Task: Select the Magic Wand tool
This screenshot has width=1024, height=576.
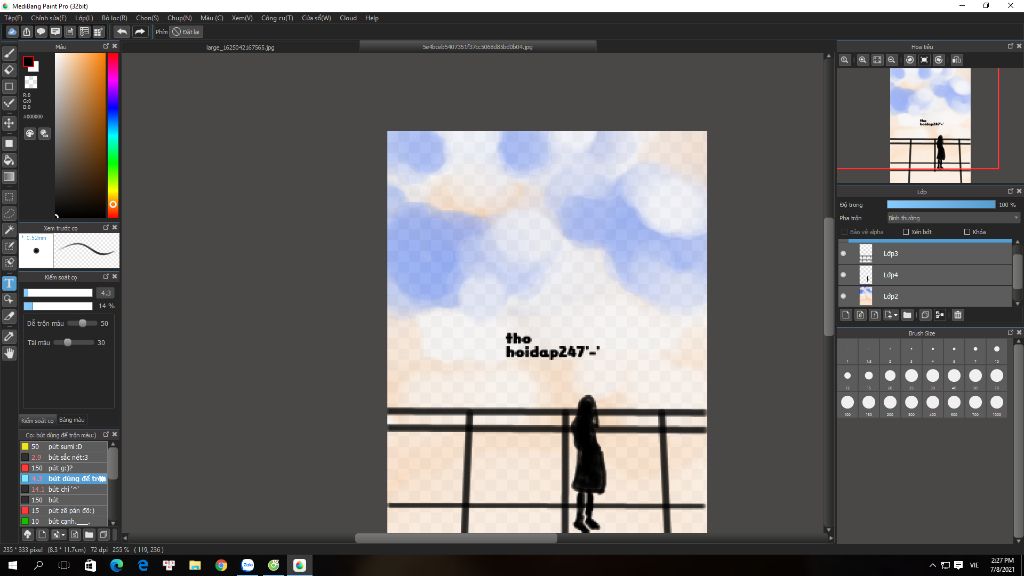Action: 9,230
